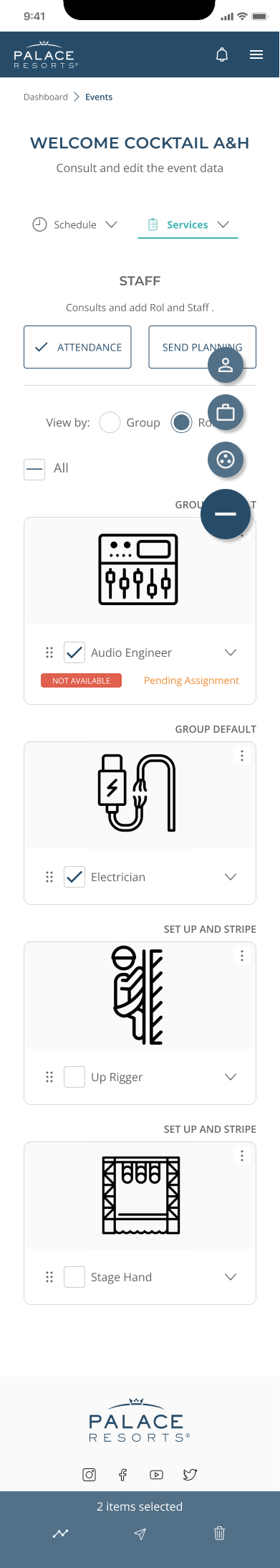Open the Instagram link in footer
This screenshot has width=280, height=1568.
click(x=90, y=1474)
